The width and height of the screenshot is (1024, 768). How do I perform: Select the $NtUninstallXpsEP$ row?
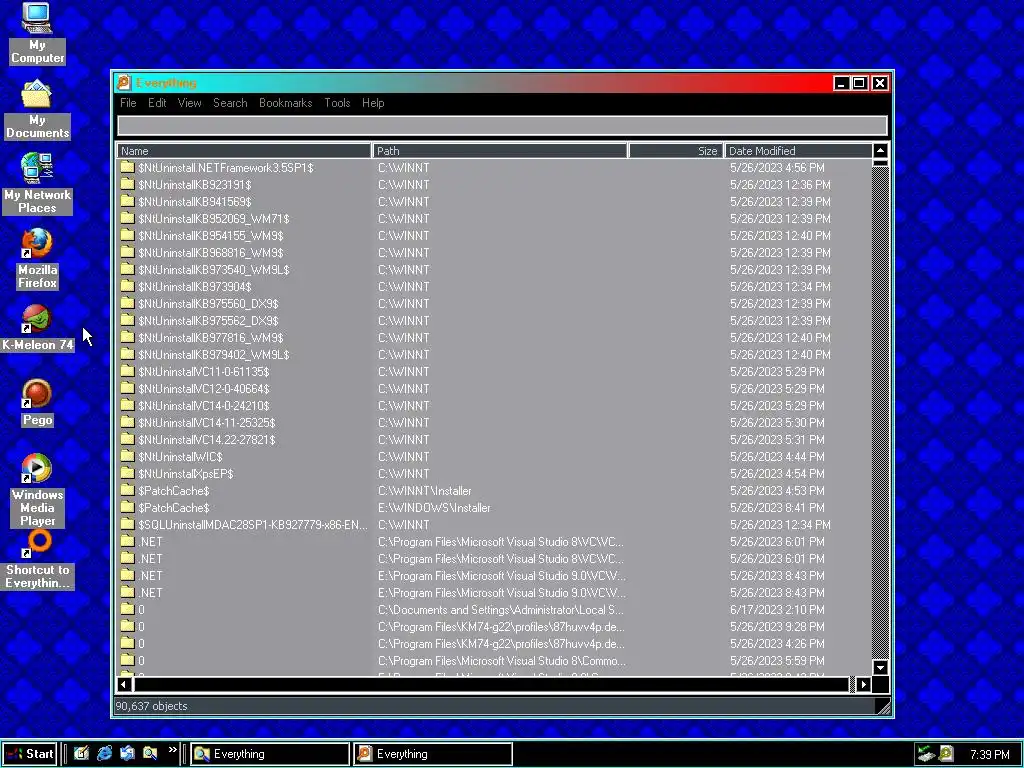[494, 473]
